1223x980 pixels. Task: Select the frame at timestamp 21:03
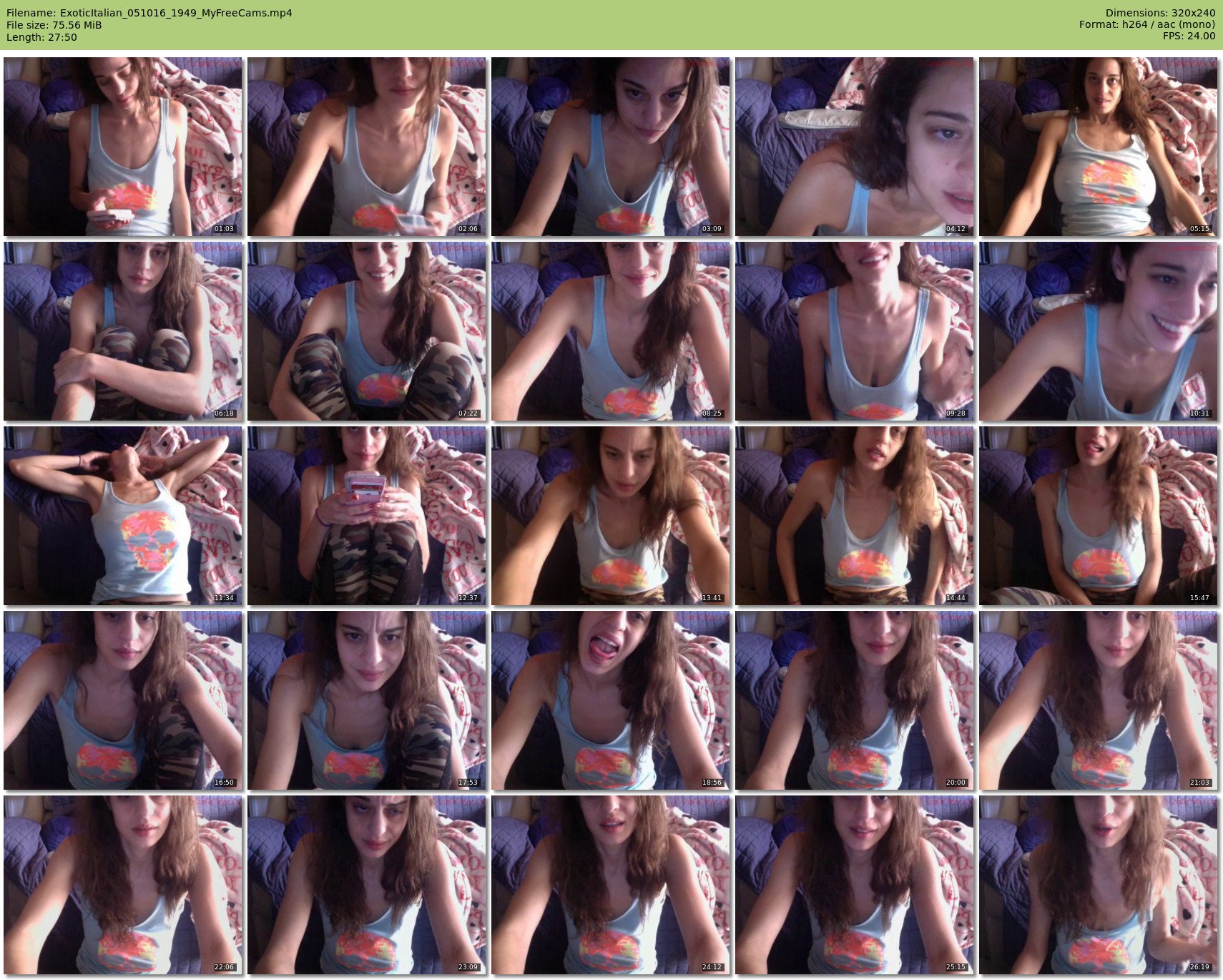pyautogui.click(x=1098, y=700)
